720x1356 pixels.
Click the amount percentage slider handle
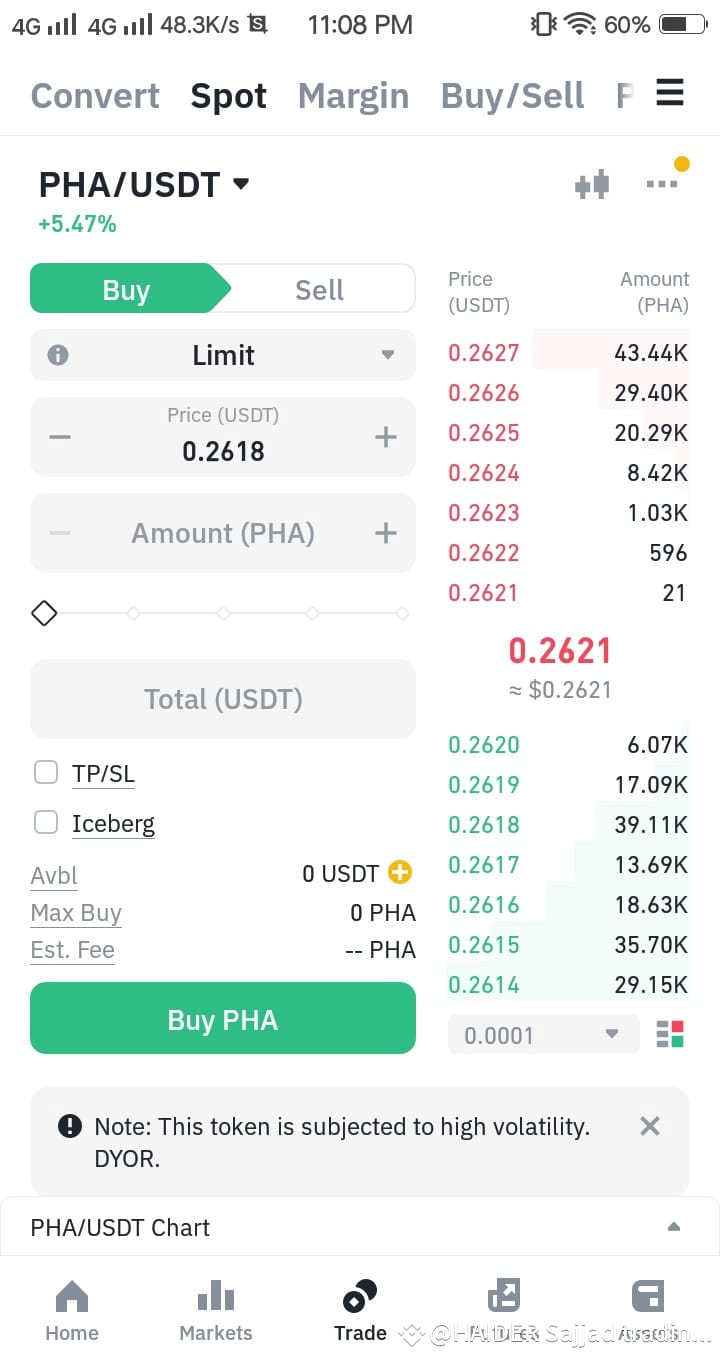(x=44, y=613)
